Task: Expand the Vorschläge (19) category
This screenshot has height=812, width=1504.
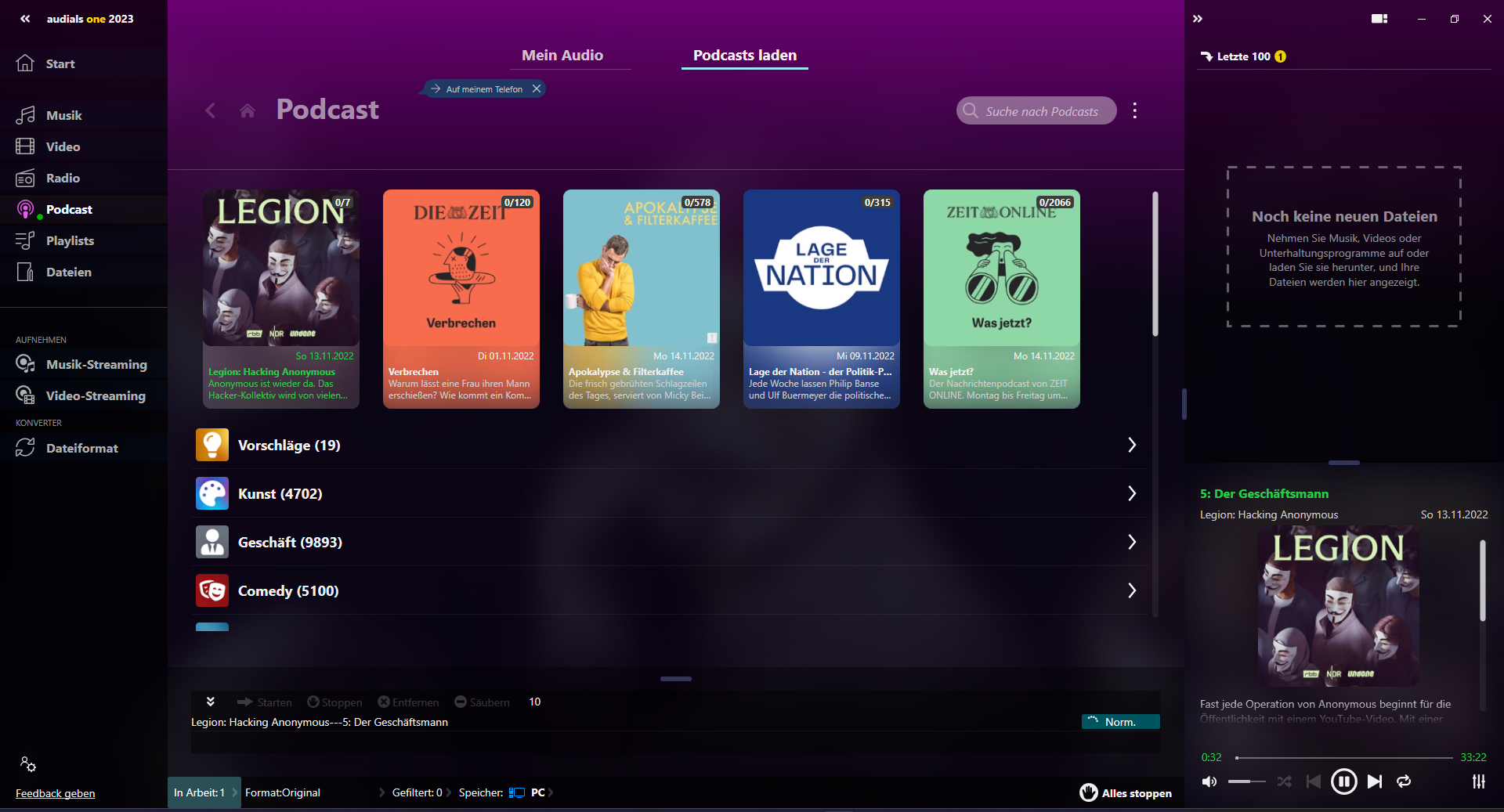Action: (x=670, y=445)
